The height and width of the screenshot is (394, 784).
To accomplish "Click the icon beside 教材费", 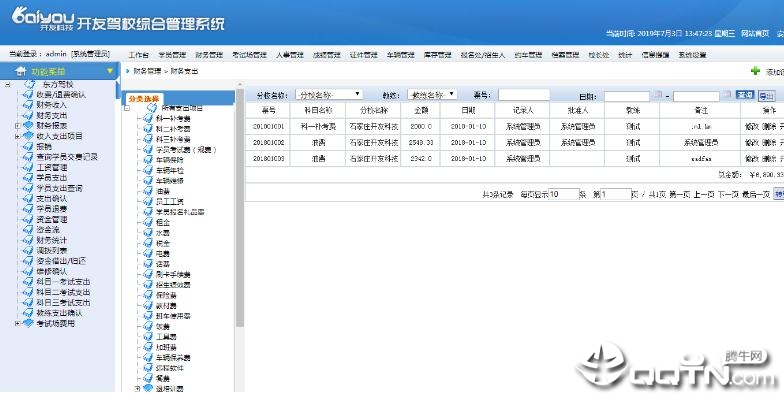I will [148, 306].
